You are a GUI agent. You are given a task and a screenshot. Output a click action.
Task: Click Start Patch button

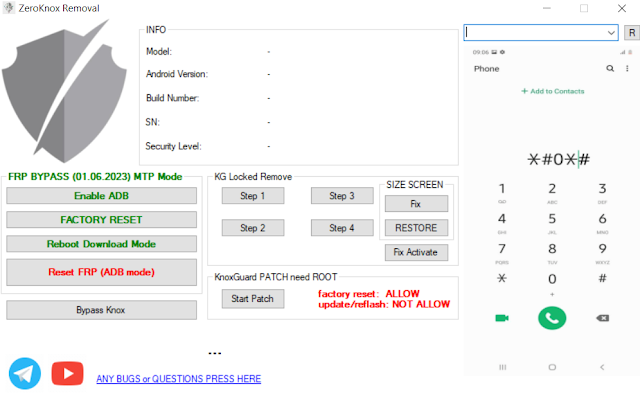point(253,299)
